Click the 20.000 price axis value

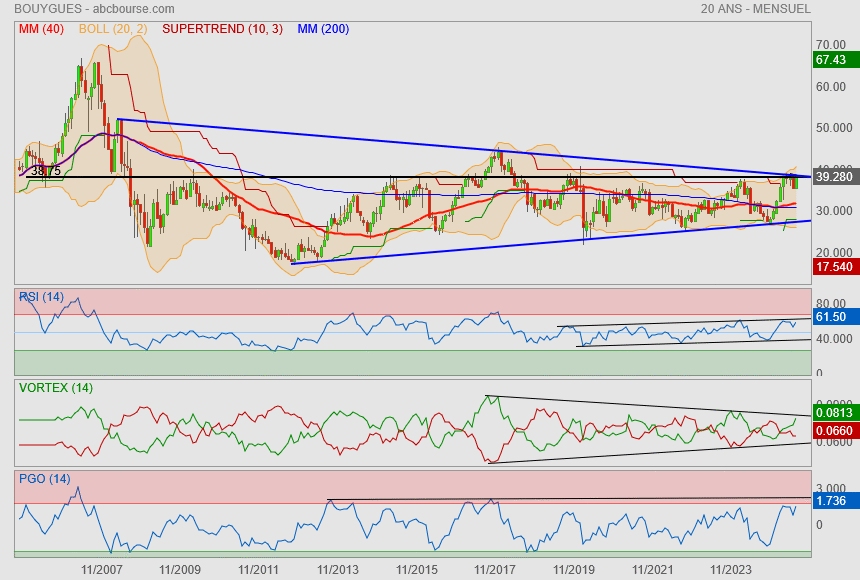point(834,252)
